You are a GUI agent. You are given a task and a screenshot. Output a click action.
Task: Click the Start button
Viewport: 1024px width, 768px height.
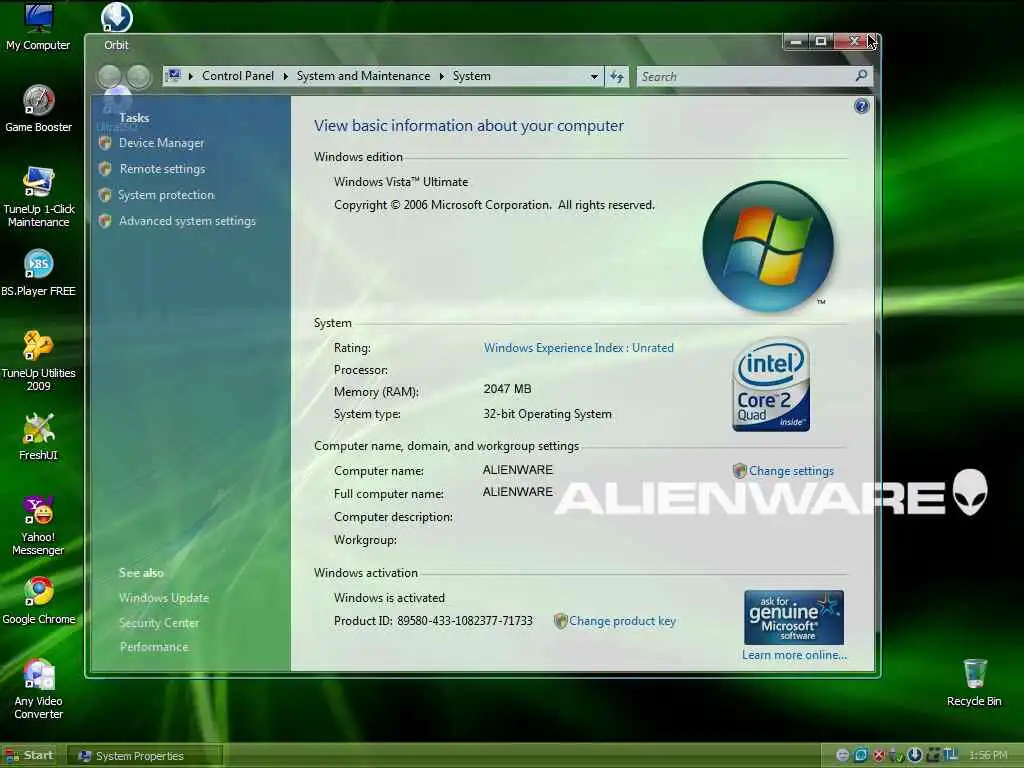pos(29,755)
